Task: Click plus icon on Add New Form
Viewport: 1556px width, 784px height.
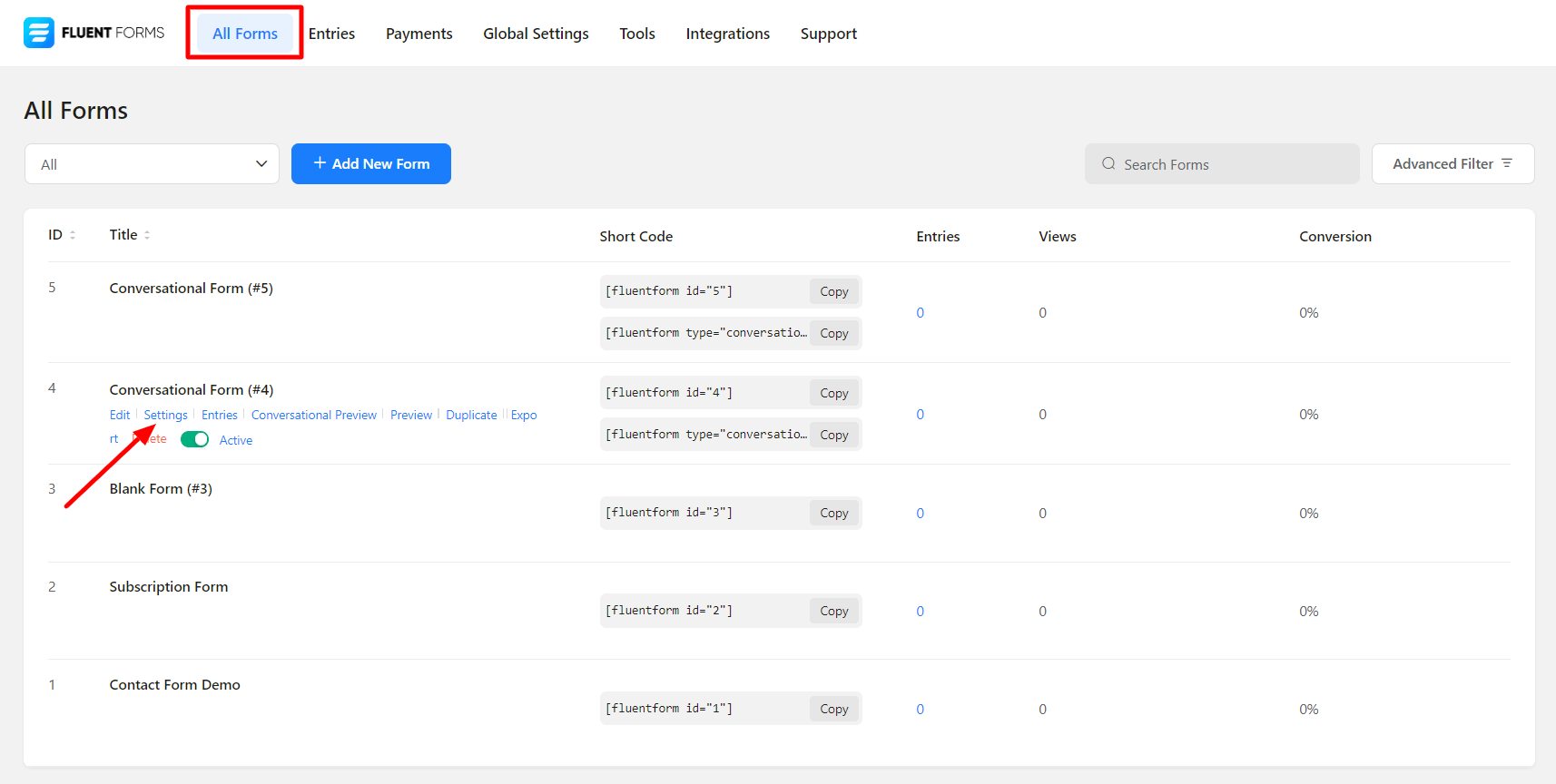Action: click(320, 163)
